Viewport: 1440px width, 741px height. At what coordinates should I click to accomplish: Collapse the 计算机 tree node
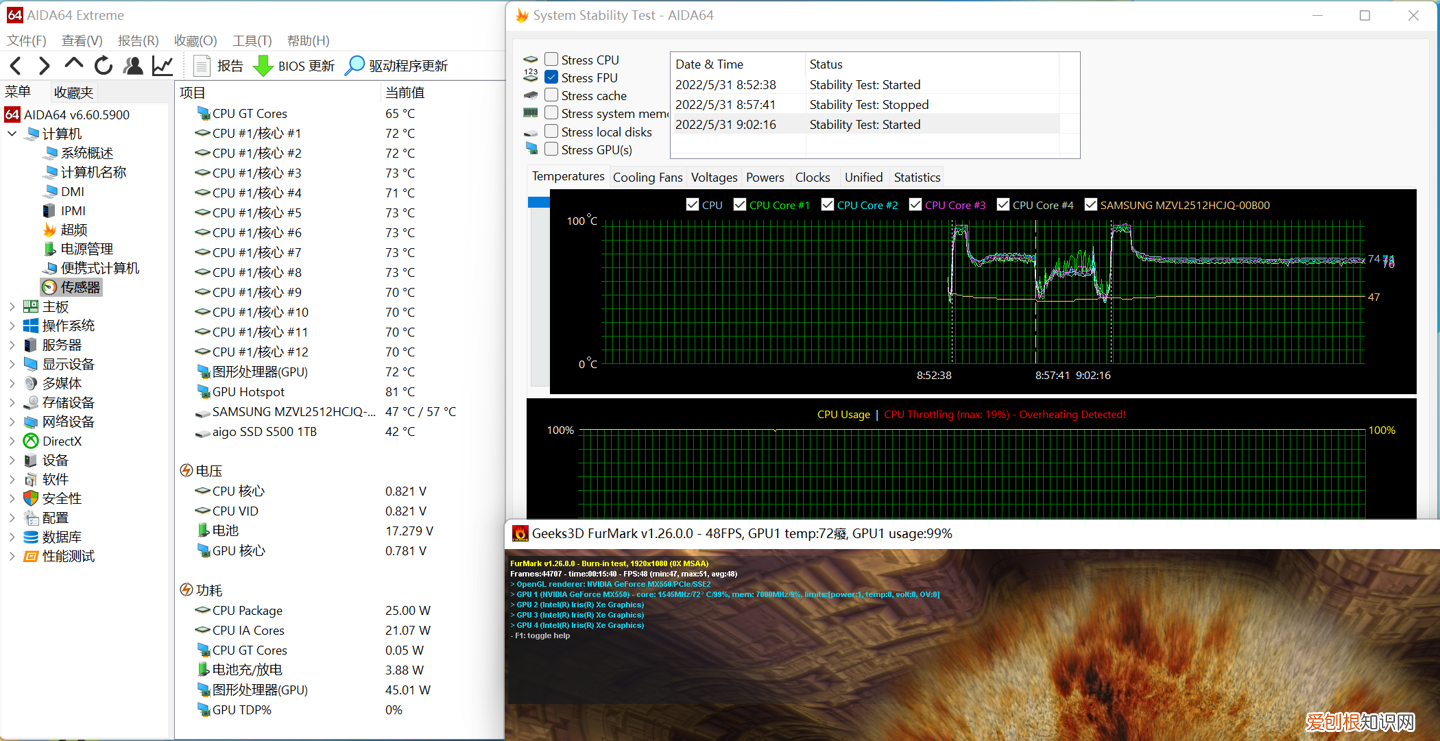12,134
